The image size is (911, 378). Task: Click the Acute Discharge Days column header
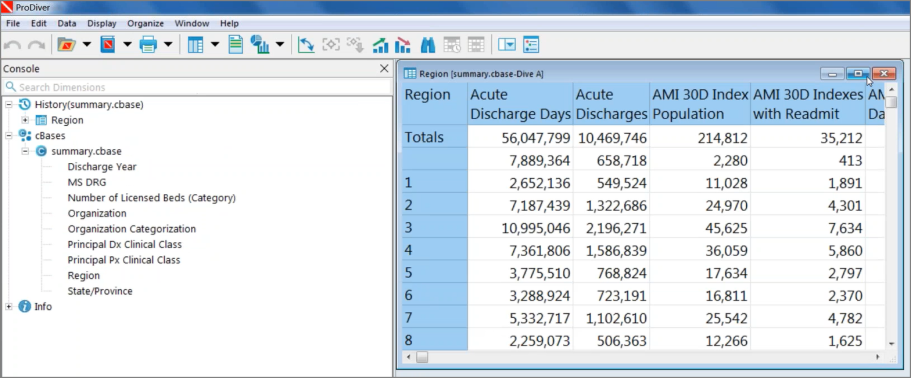click(521, 104)
